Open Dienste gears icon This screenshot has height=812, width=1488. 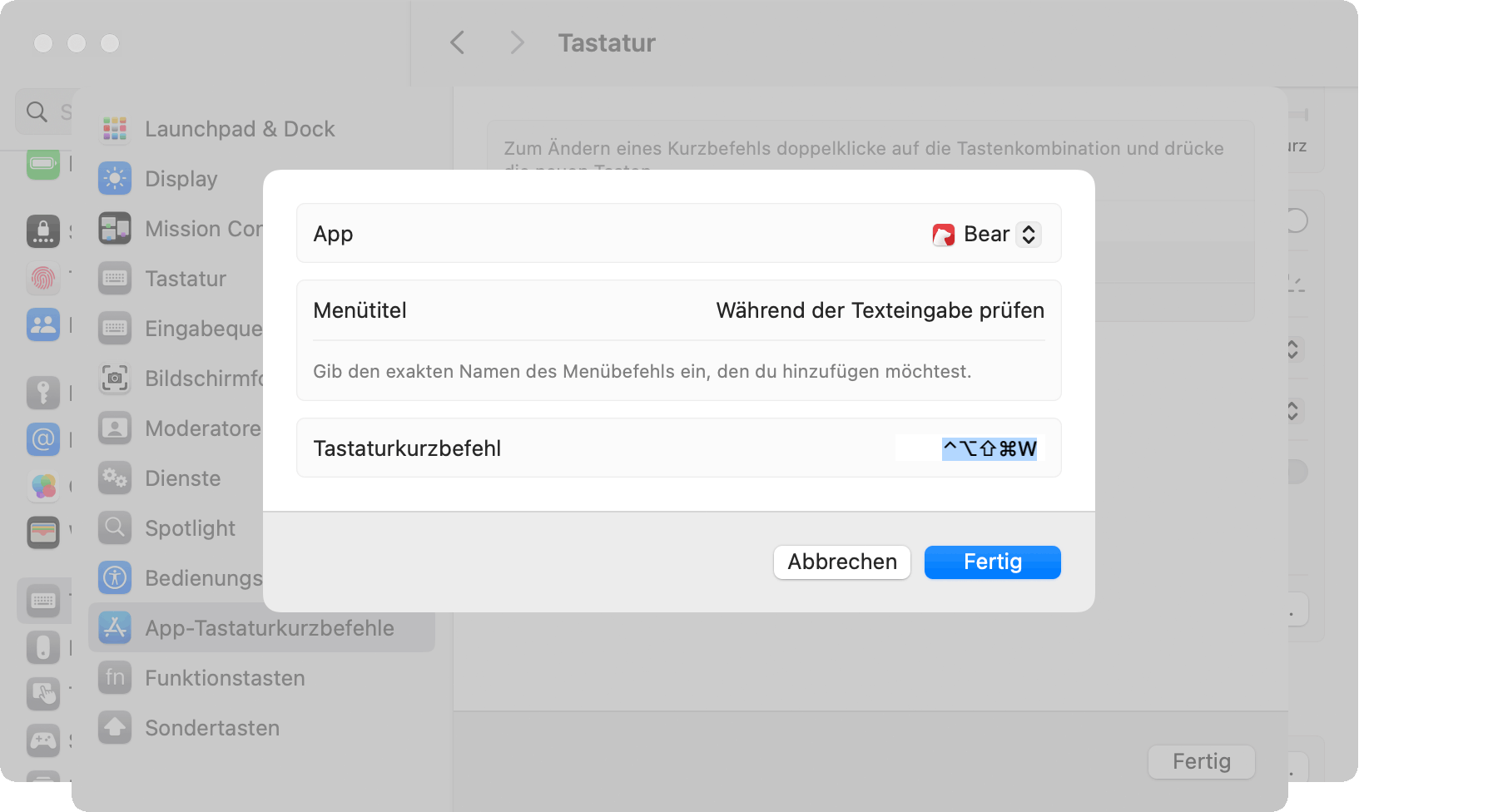point(115,478)
